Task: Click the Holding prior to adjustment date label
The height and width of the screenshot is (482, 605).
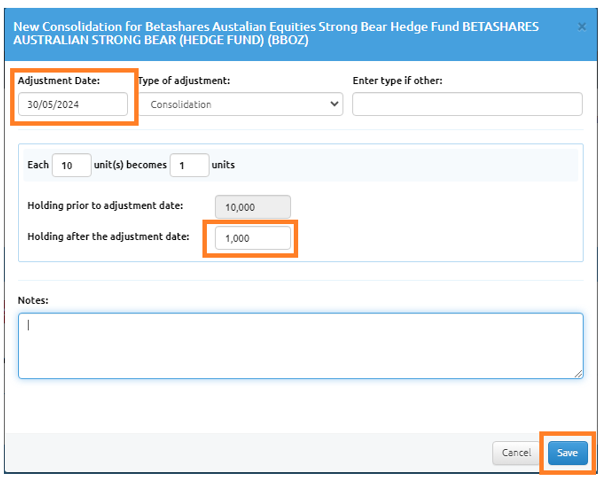Action: (x=105, y=205)
